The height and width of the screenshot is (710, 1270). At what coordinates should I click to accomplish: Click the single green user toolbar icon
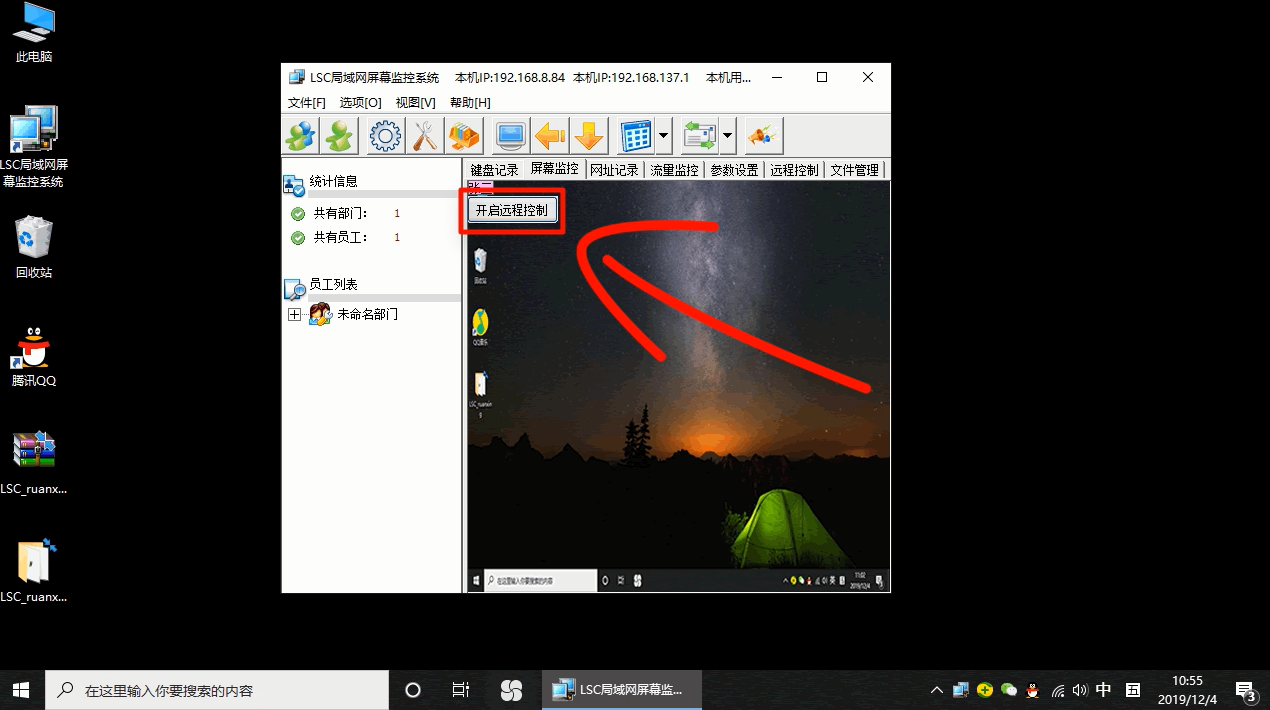click(339, 134)
